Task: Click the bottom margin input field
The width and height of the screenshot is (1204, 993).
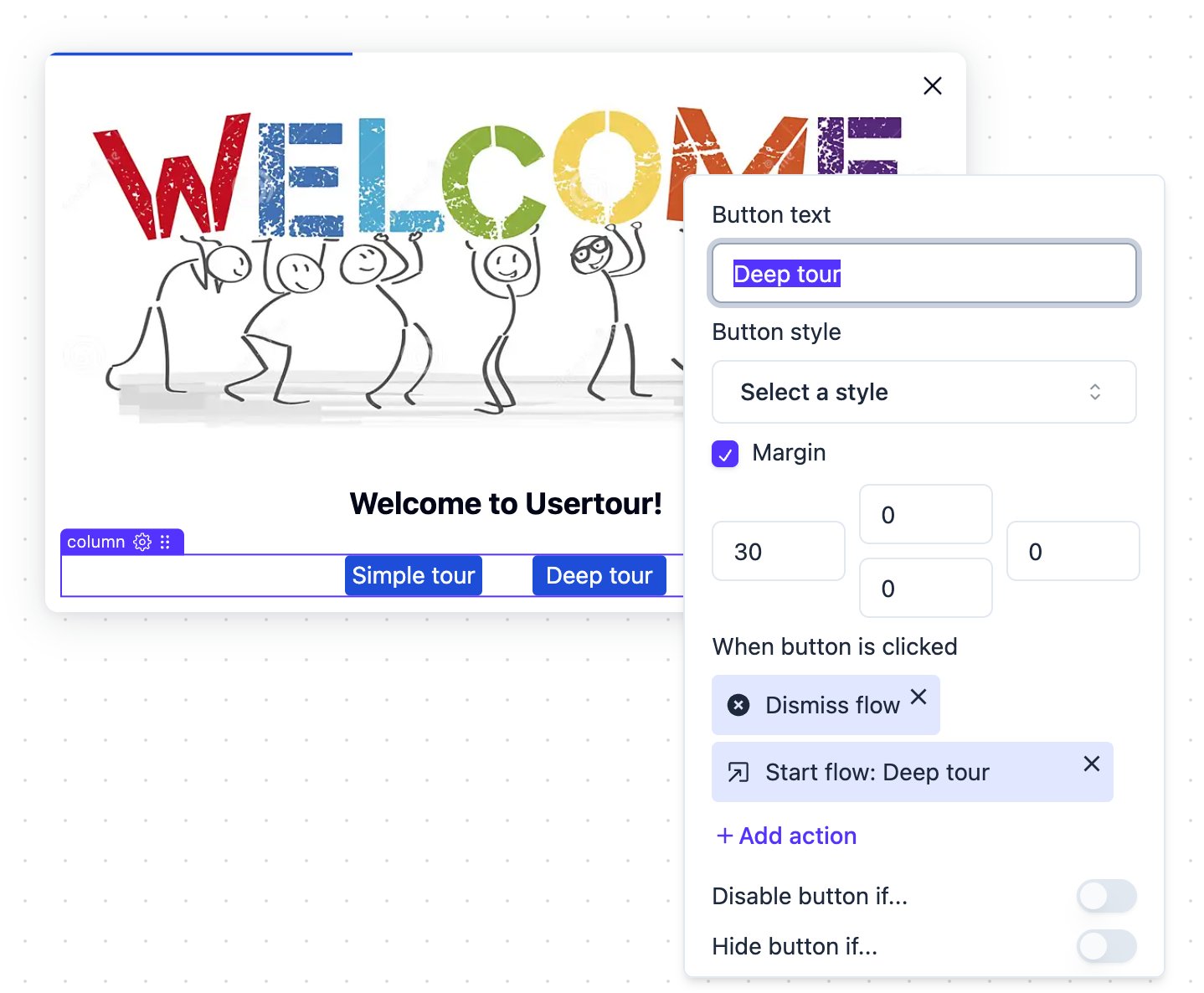Action: coord(926,588)
